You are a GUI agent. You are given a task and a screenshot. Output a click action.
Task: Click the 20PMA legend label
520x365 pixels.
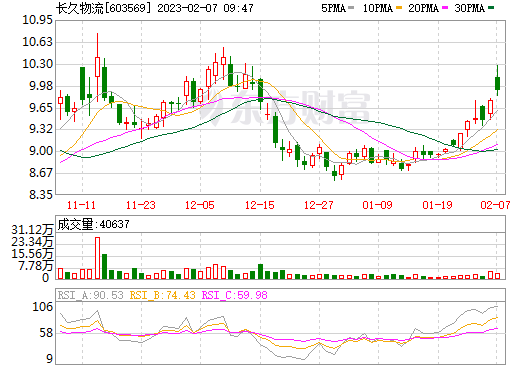point(423,8)
